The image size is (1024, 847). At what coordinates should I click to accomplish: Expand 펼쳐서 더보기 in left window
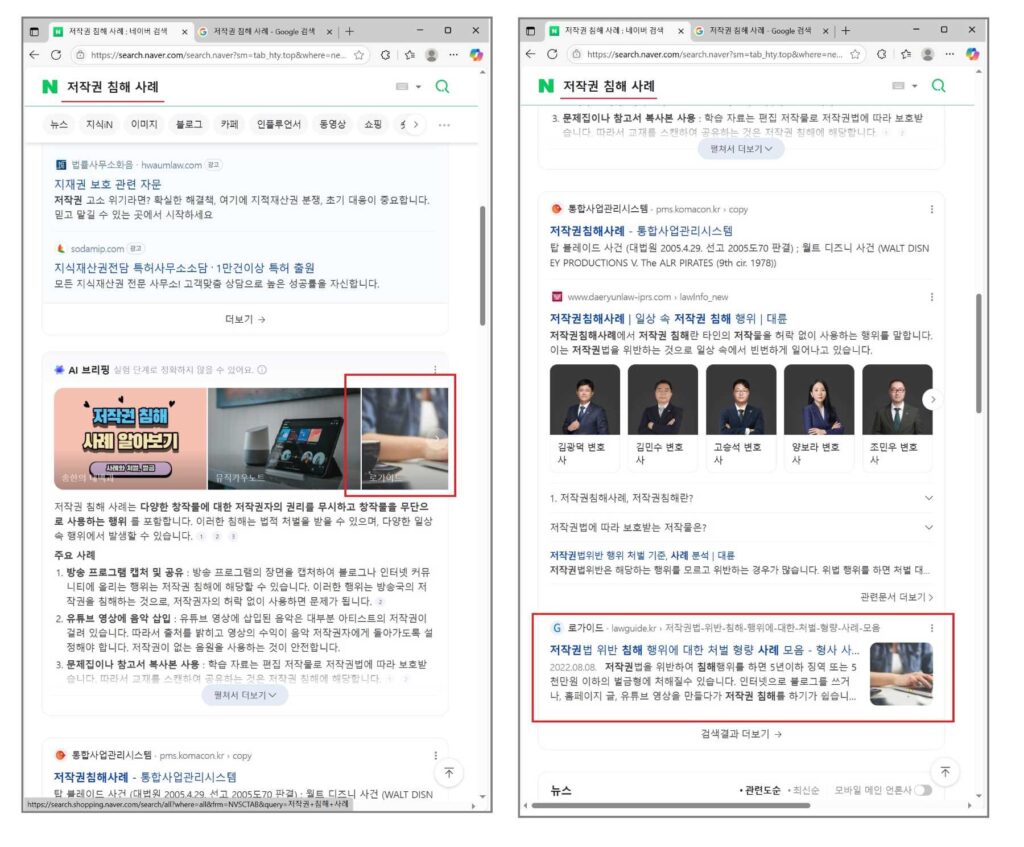[245, 695]
